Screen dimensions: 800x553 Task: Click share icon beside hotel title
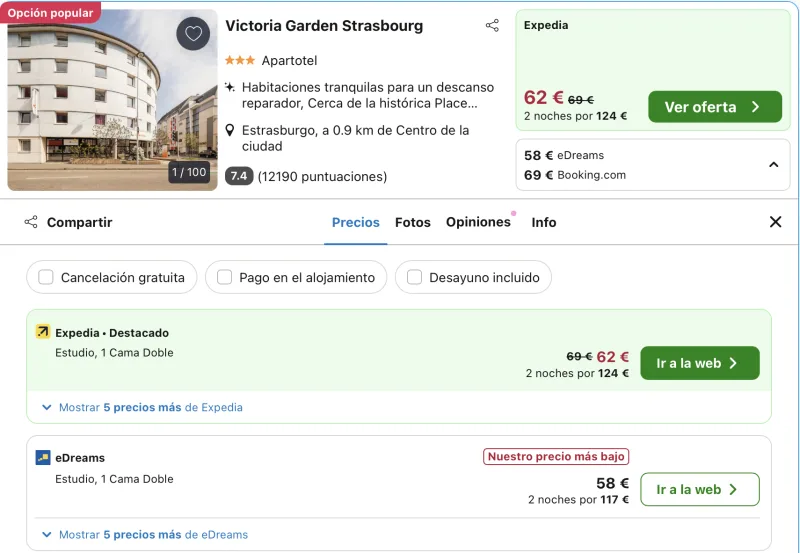click(492, 26)
